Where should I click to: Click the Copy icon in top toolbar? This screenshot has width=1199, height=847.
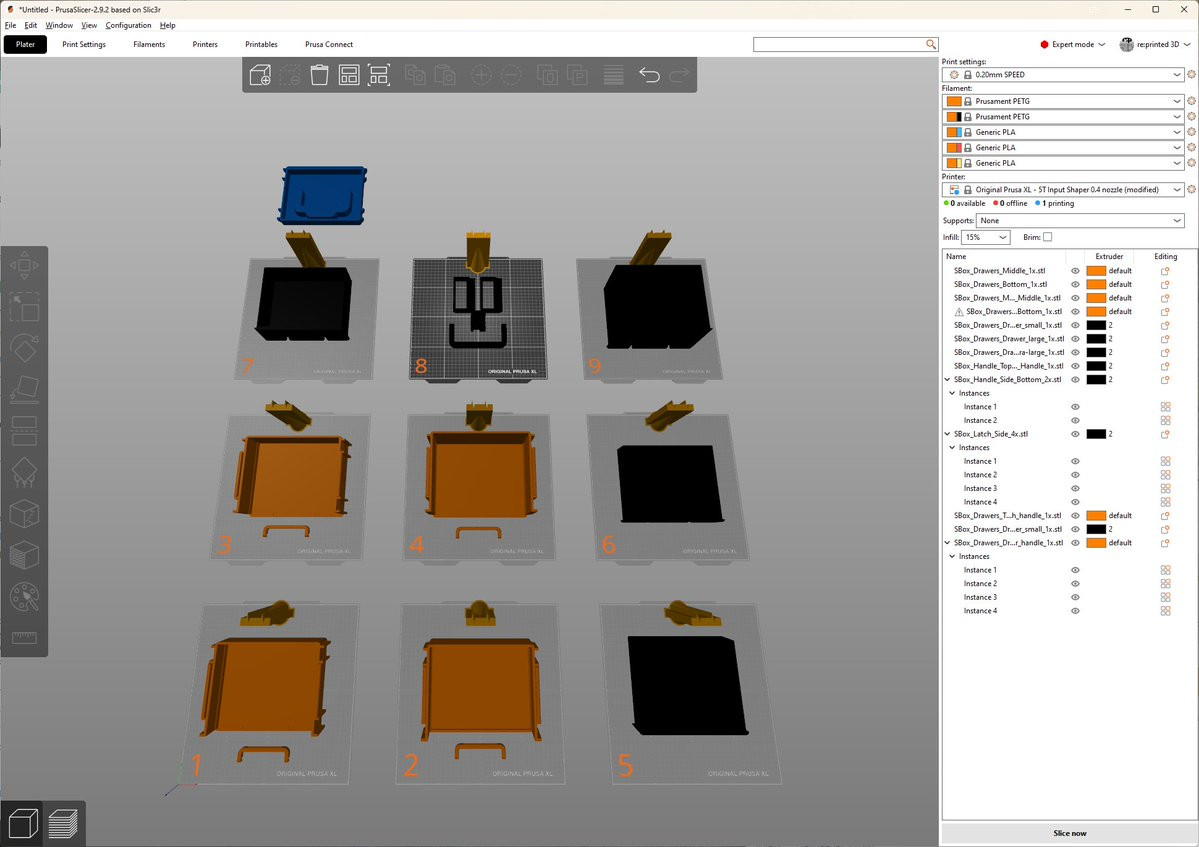415,75
